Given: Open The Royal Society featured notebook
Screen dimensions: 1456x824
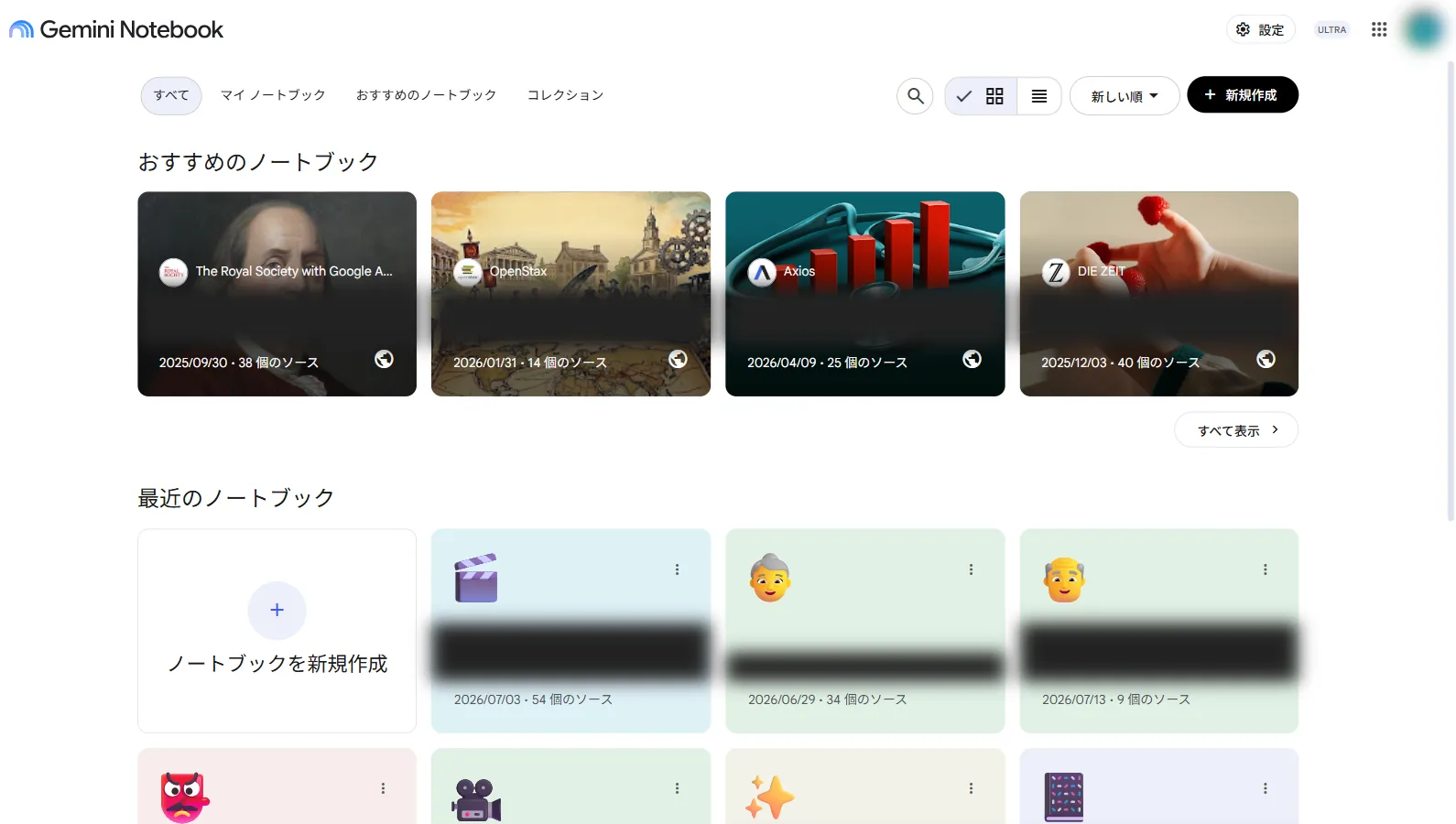Looking at the screenshot, I should click(277, 294).
